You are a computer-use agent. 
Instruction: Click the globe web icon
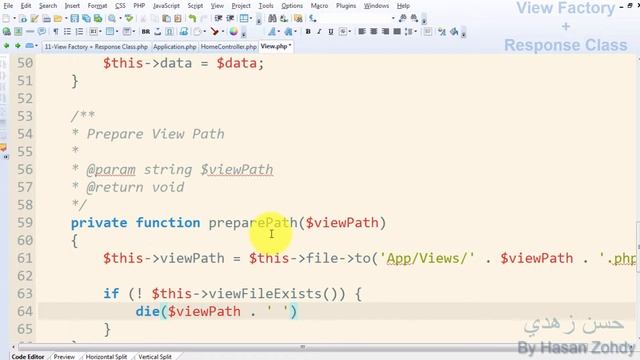coord(7,32)
